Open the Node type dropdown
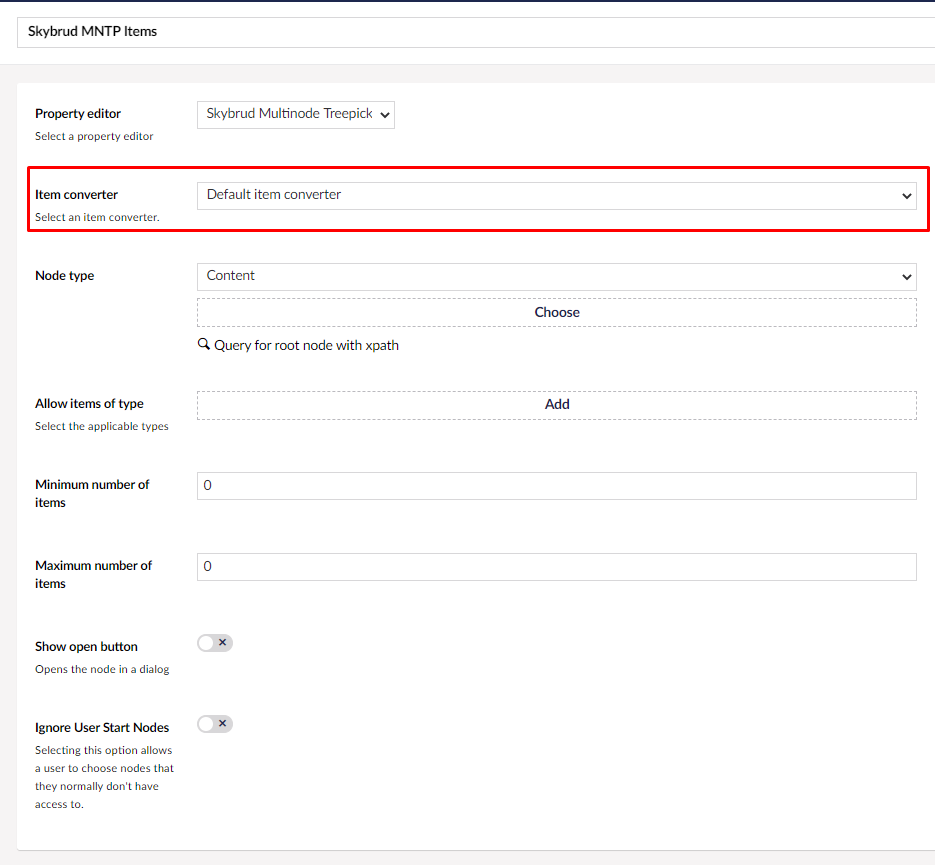 [557, 277]
